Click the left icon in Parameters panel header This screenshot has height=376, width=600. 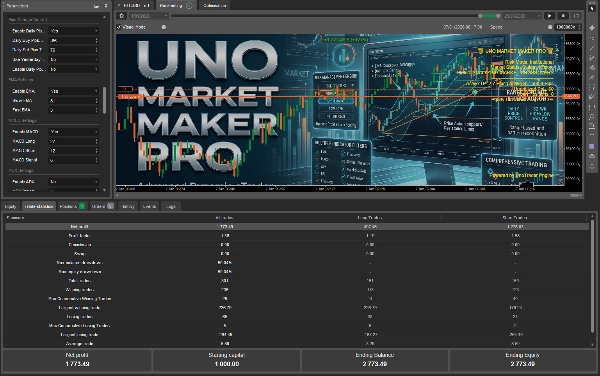pos(96,6)
